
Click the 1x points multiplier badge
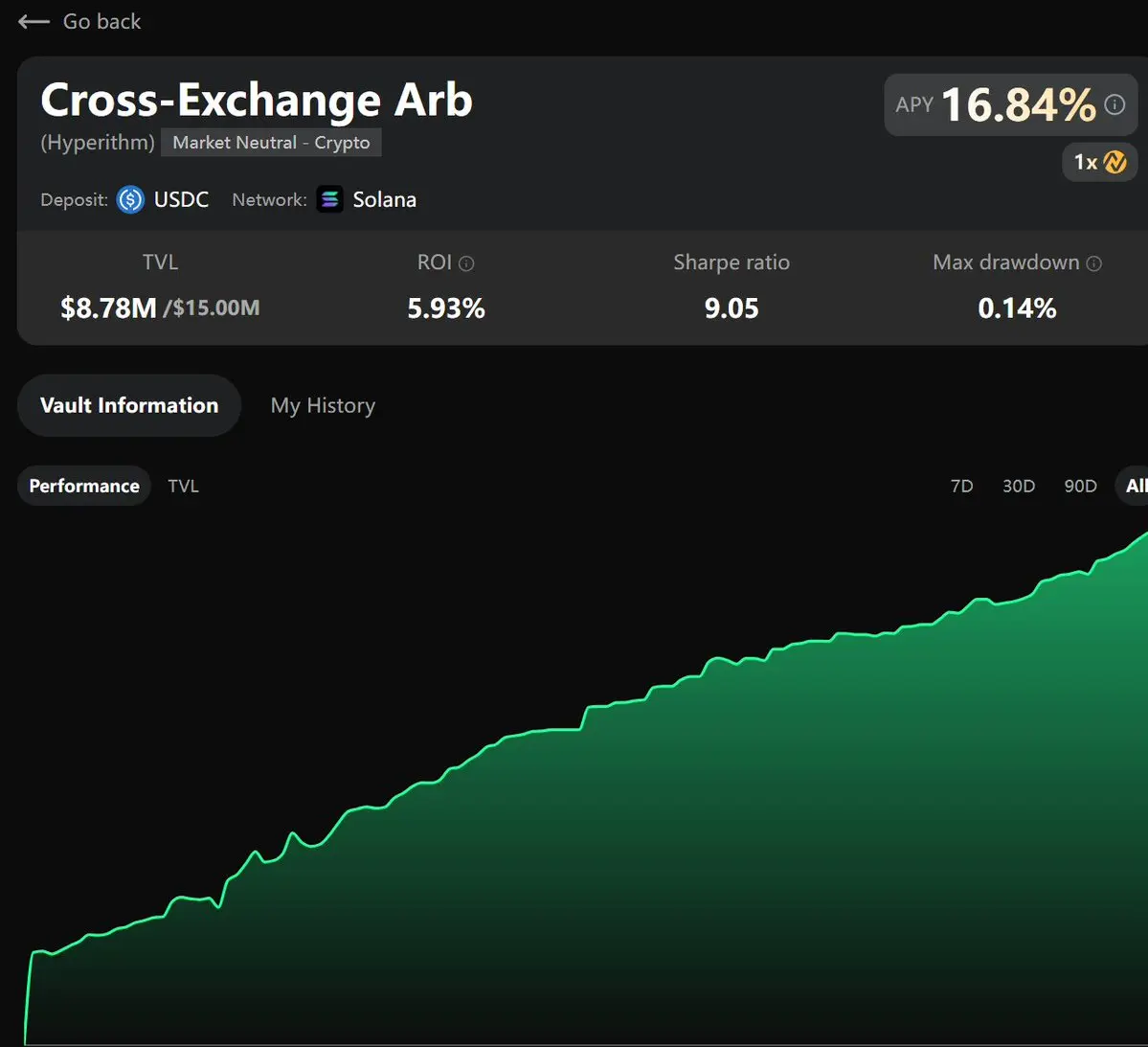(1100, 162)
